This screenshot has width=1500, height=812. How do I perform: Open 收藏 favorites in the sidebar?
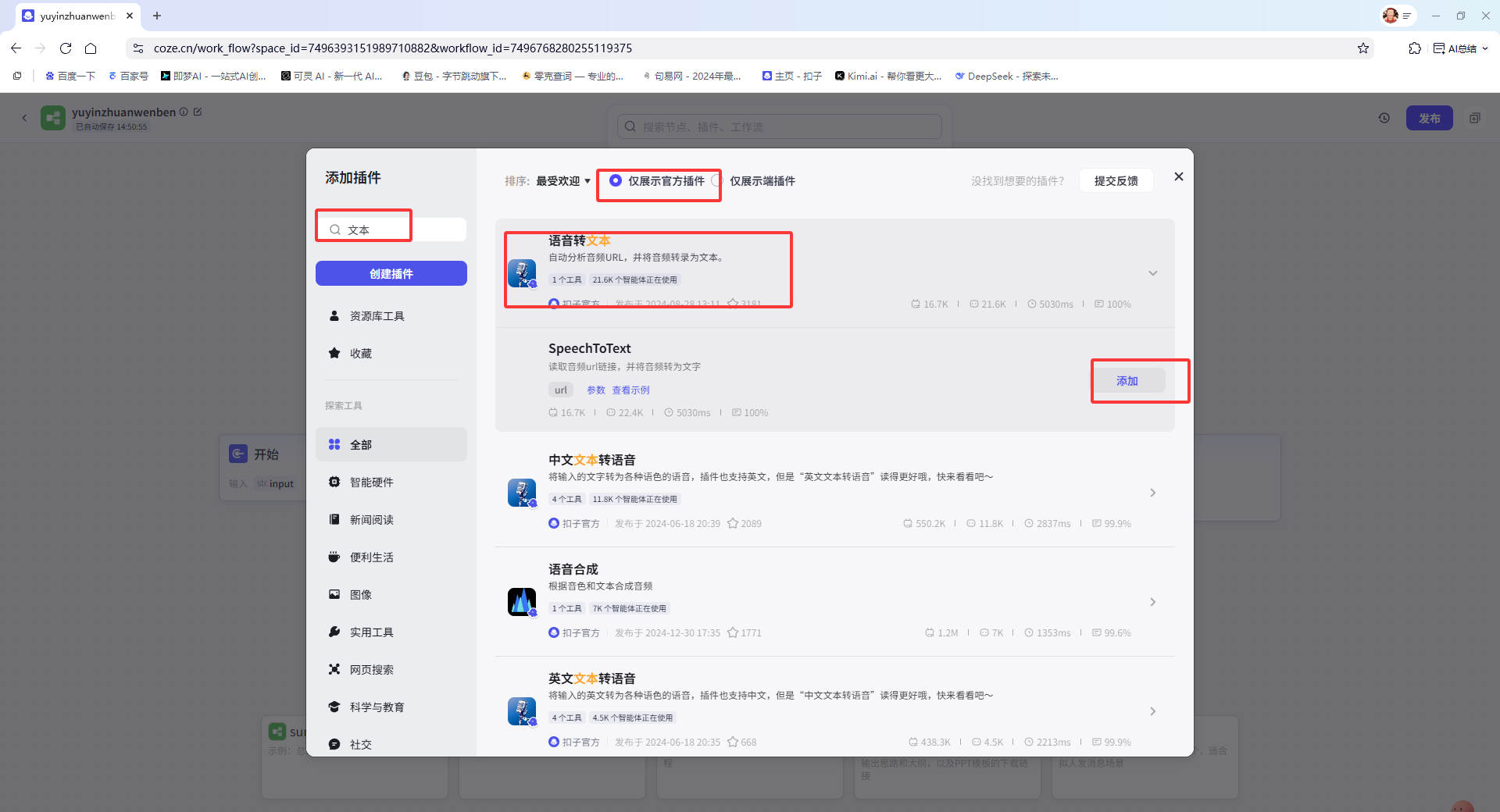pos(391,354)
